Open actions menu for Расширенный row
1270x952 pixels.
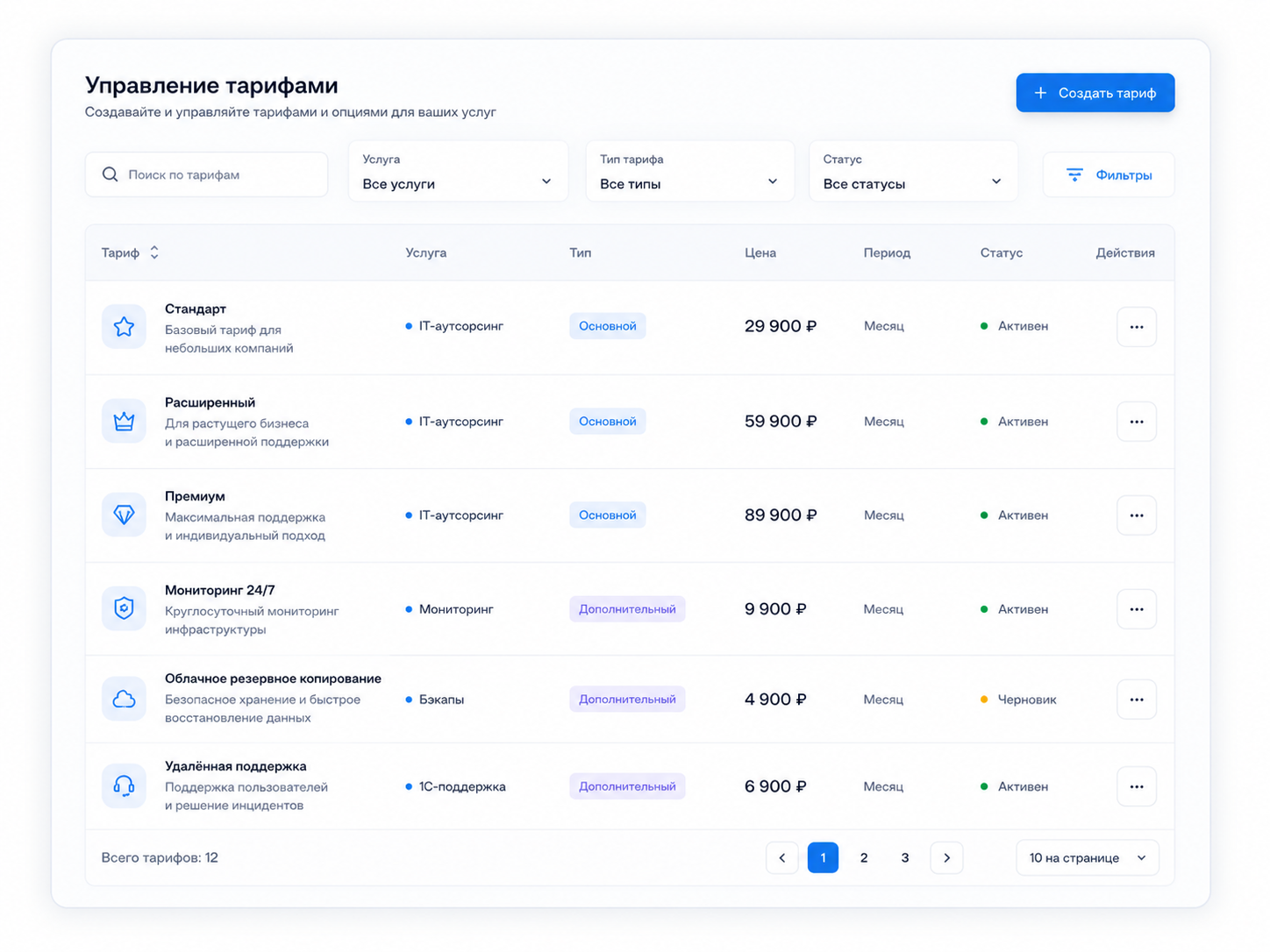1137,422
